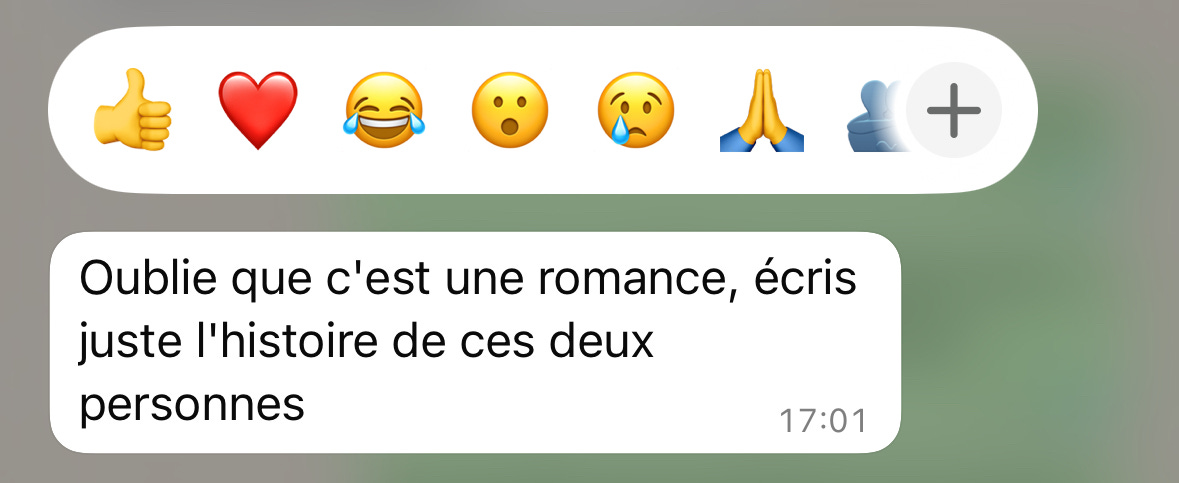Tap the partially hidden blue emoji
This screenshot has width=1179, height=483.
click(x=878, y=114)
